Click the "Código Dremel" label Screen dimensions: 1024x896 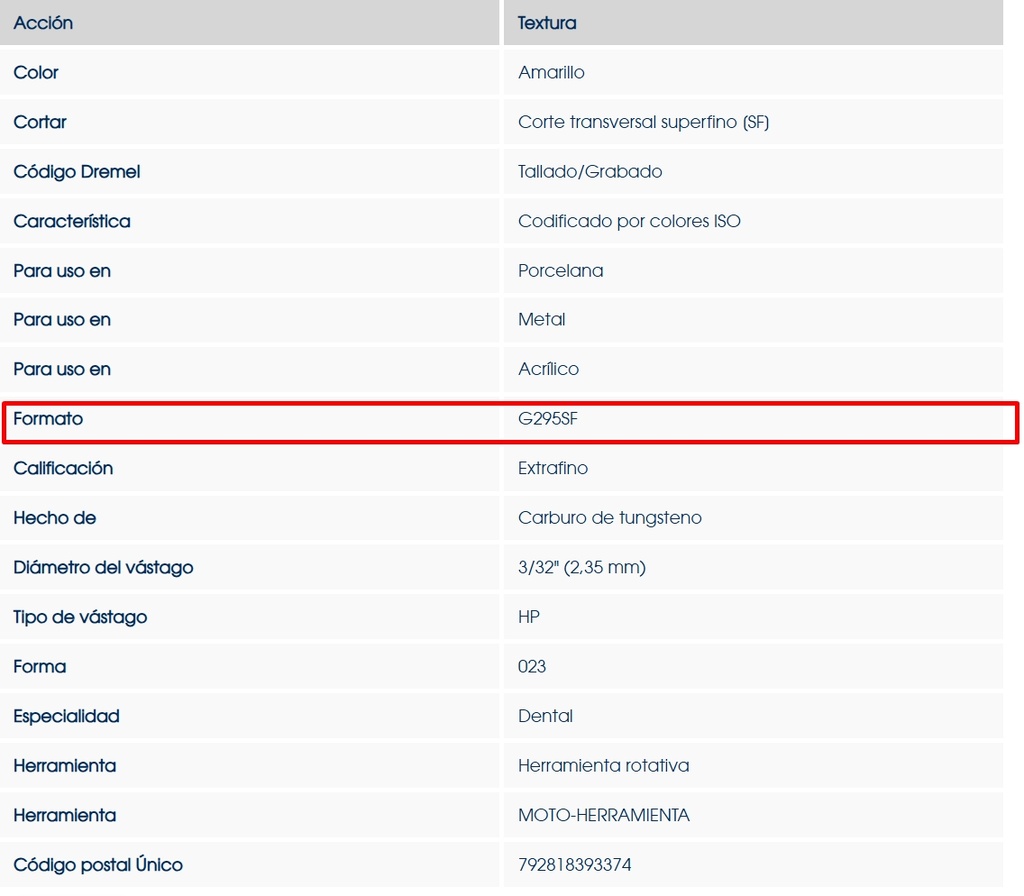(77, 172)
